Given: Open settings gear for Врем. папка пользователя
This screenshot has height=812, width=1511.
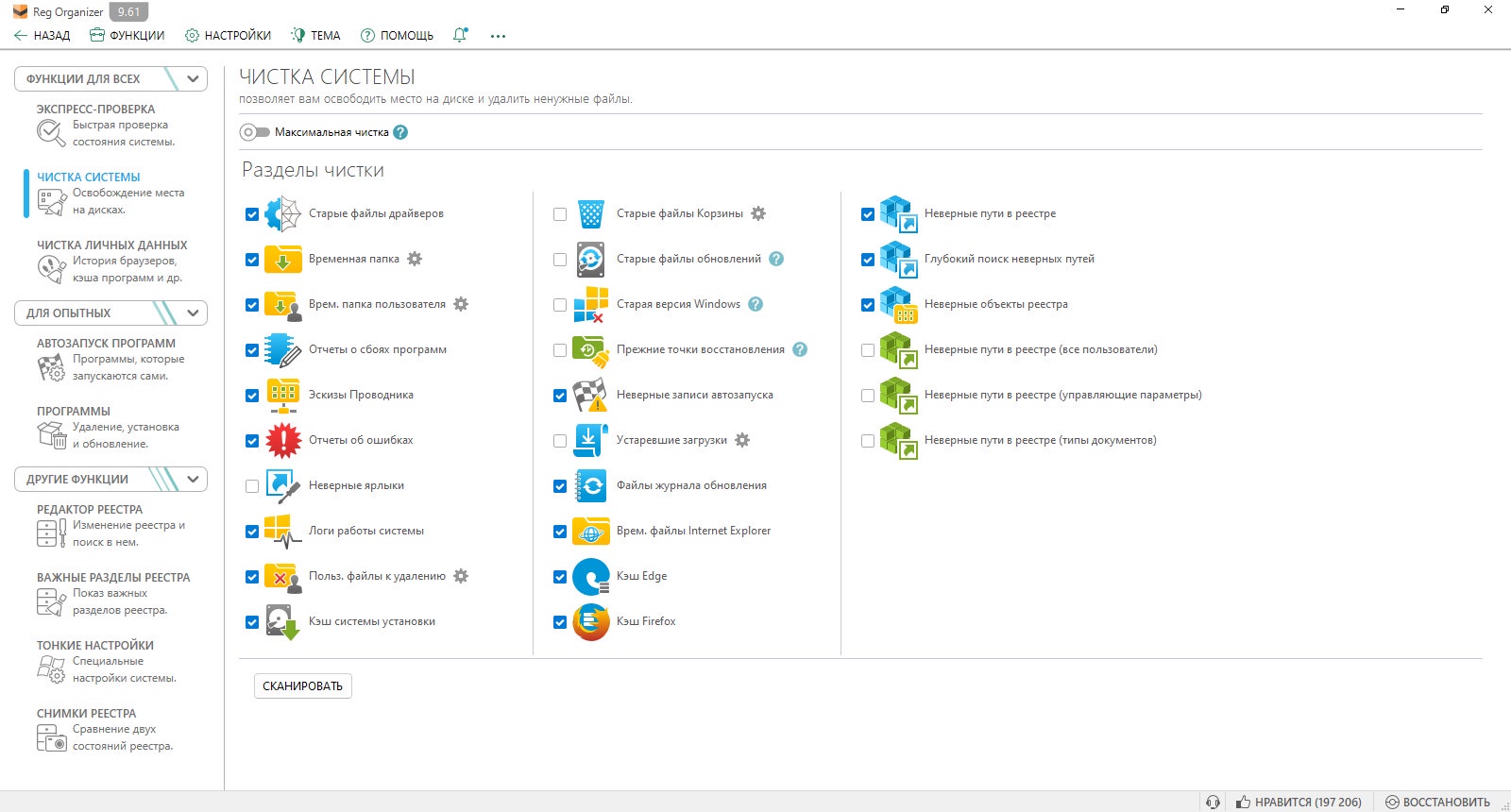Looking at the screenshot, I should pyautogui.click(x=461, y=304).
